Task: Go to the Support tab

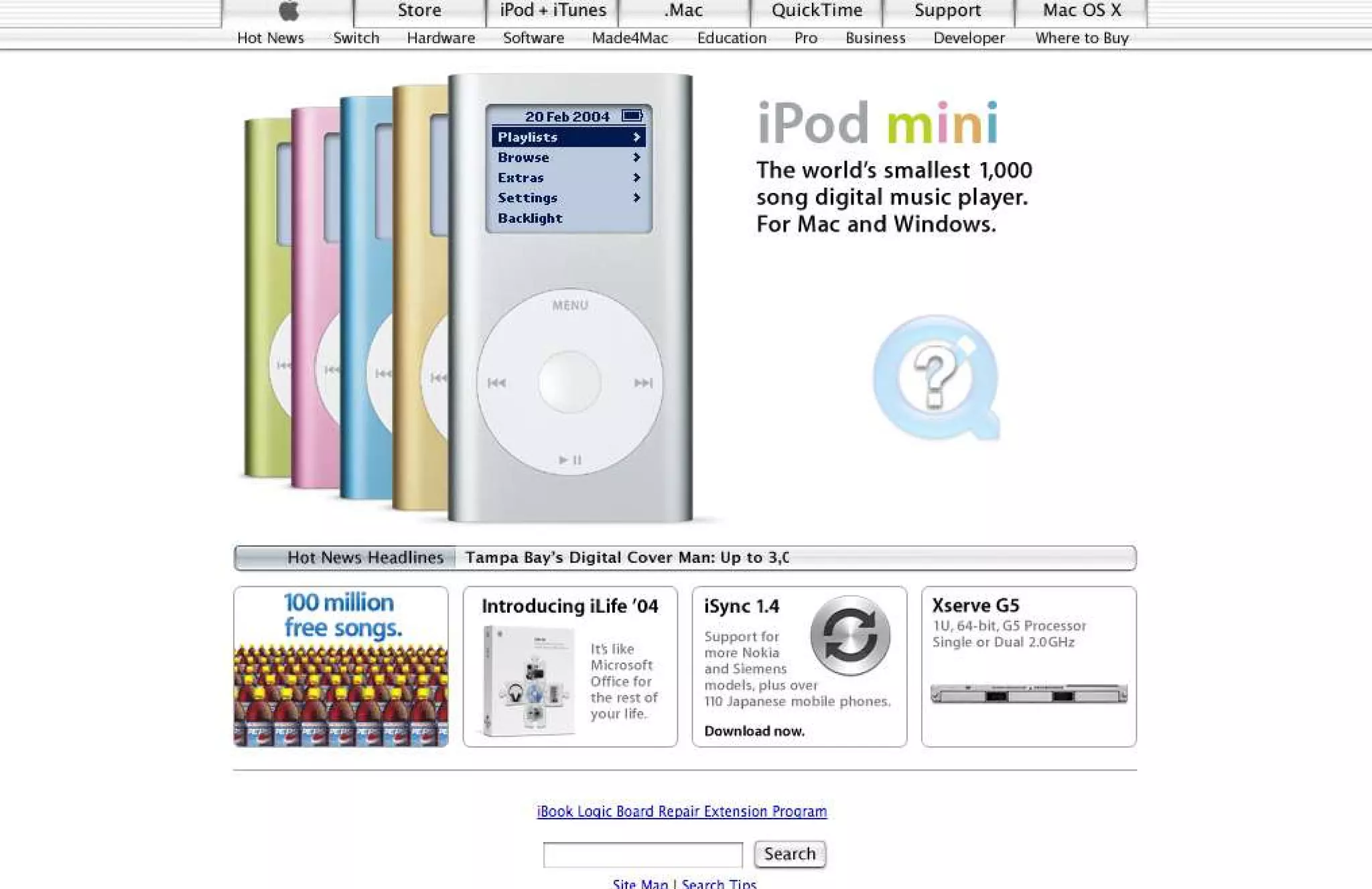Action: (948, 11)
